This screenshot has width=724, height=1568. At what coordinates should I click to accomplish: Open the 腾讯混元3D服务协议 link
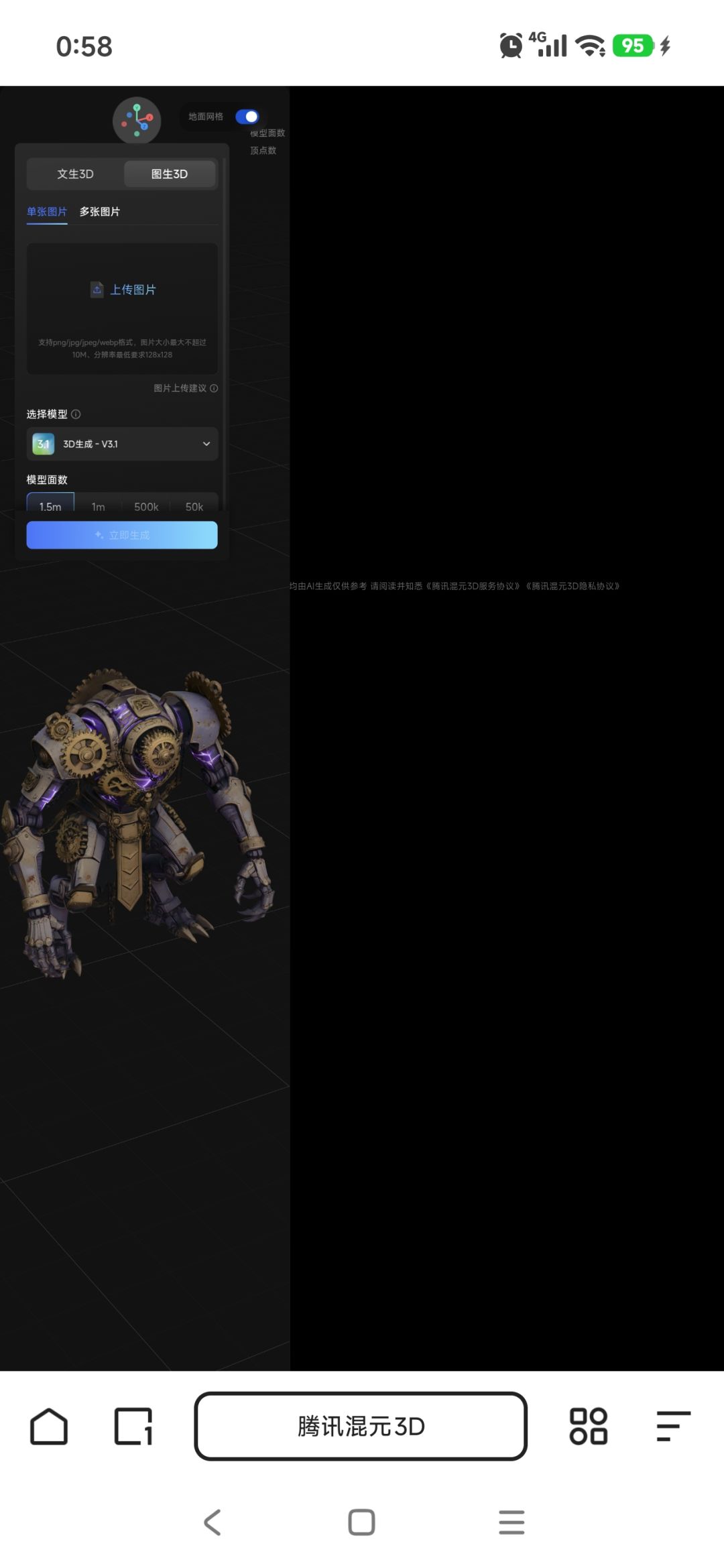tap(473, 586)
